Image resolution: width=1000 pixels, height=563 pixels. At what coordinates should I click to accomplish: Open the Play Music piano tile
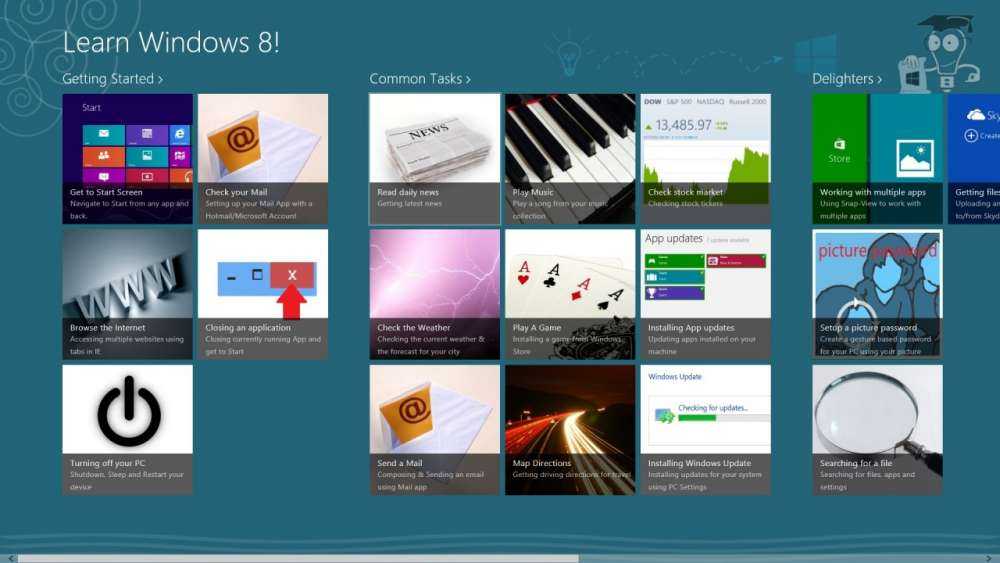(570, 159)
